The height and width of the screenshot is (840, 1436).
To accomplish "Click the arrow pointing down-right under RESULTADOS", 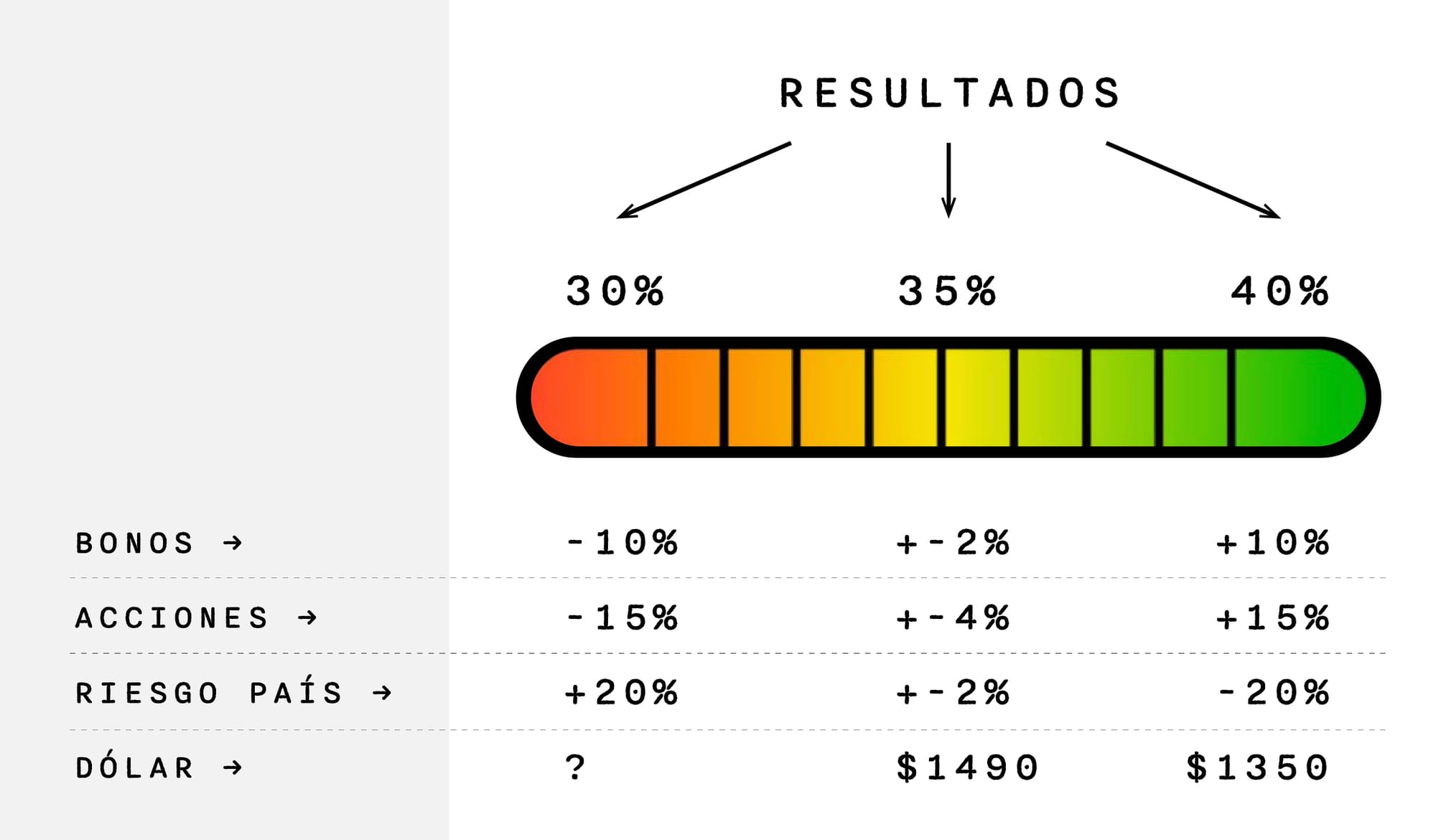I will [x=1193, y=180].
